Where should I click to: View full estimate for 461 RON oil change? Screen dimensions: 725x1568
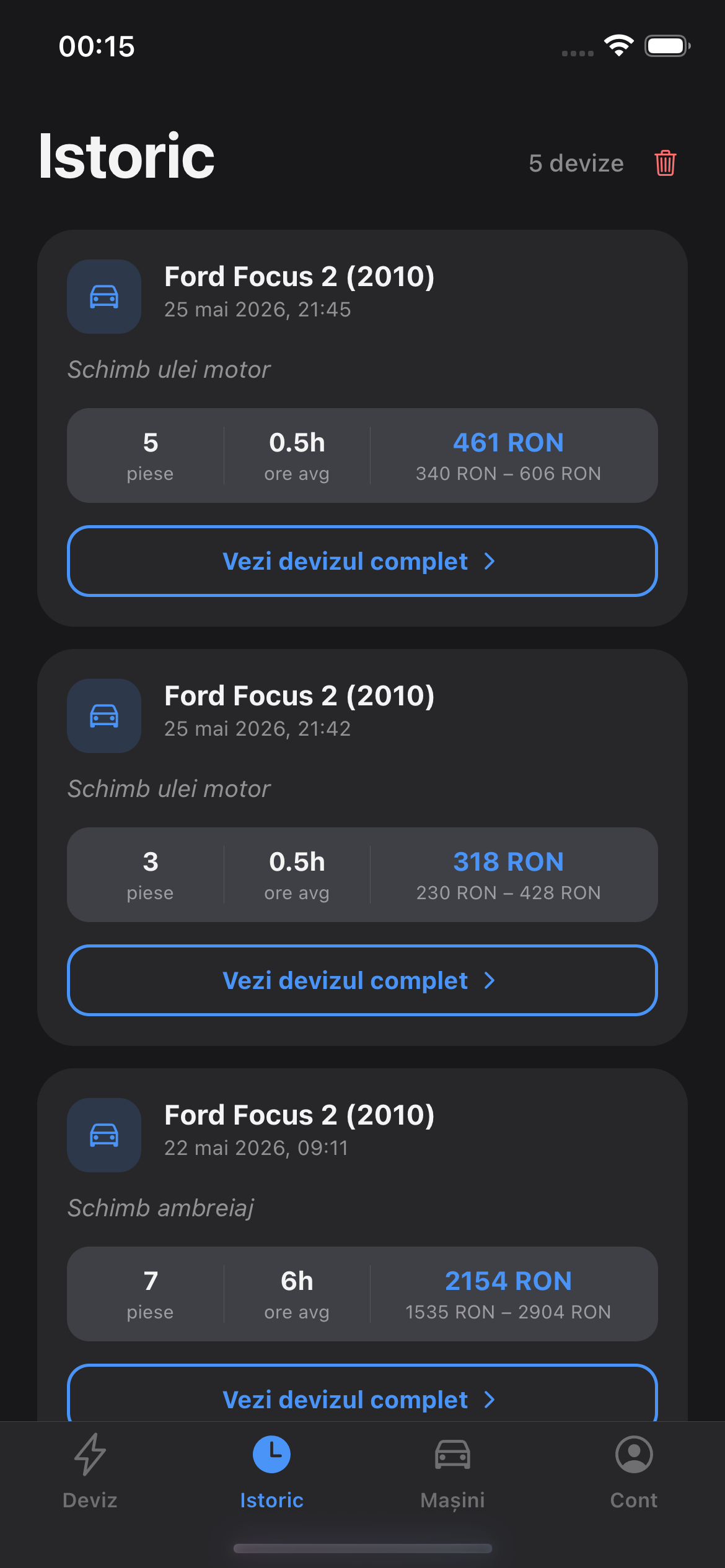(x=362, y=561)
